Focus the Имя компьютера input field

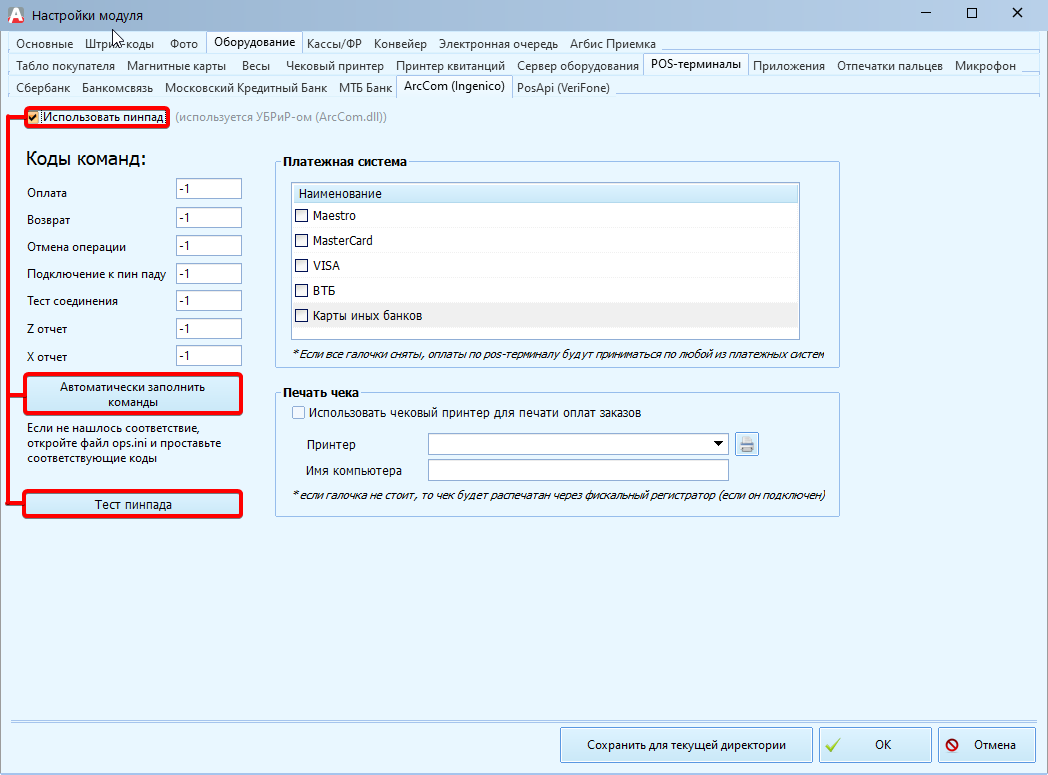point(578,470)
